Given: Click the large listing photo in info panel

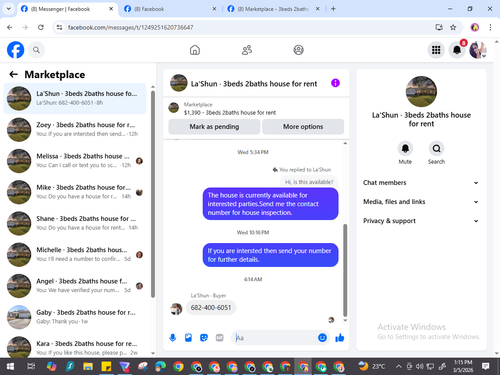Looking at the screenshot, I should (x=421, y=91).
